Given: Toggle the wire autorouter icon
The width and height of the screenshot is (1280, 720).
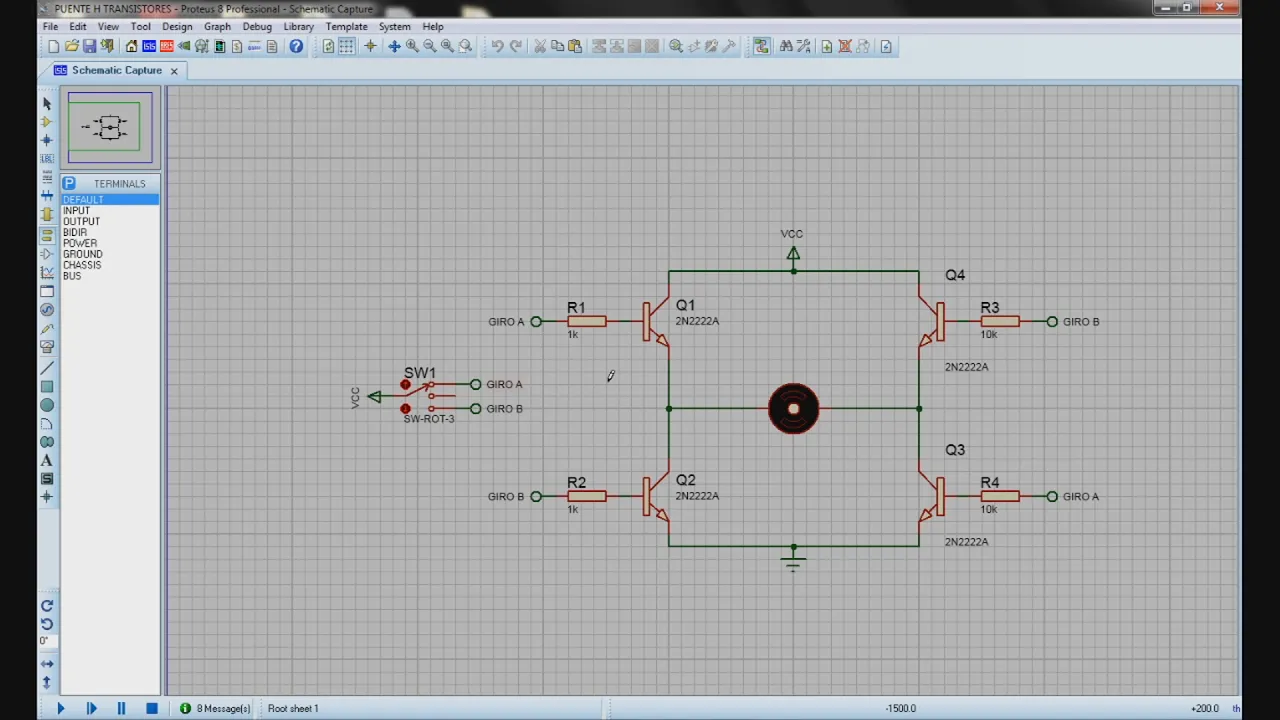Looking at the screenshot, I should click(762, 46).
